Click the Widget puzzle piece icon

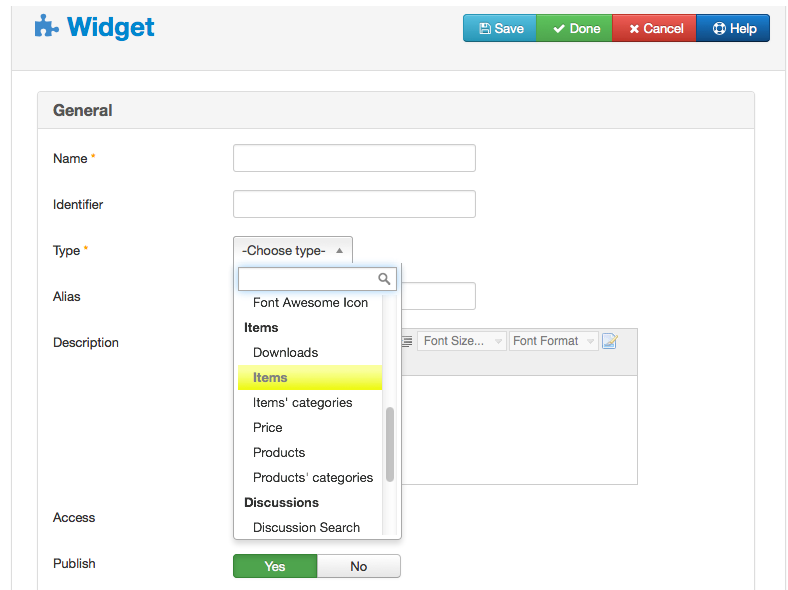click(x=46, y=26)
